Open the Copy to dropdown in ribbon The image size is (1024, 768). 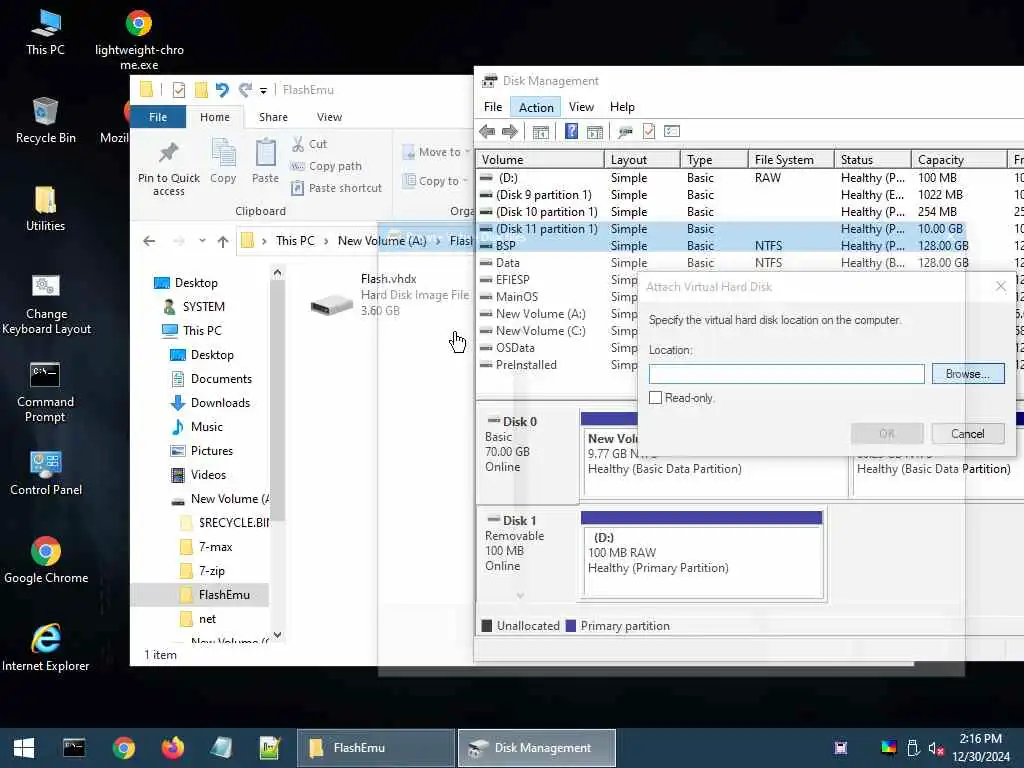click(436, 181)
